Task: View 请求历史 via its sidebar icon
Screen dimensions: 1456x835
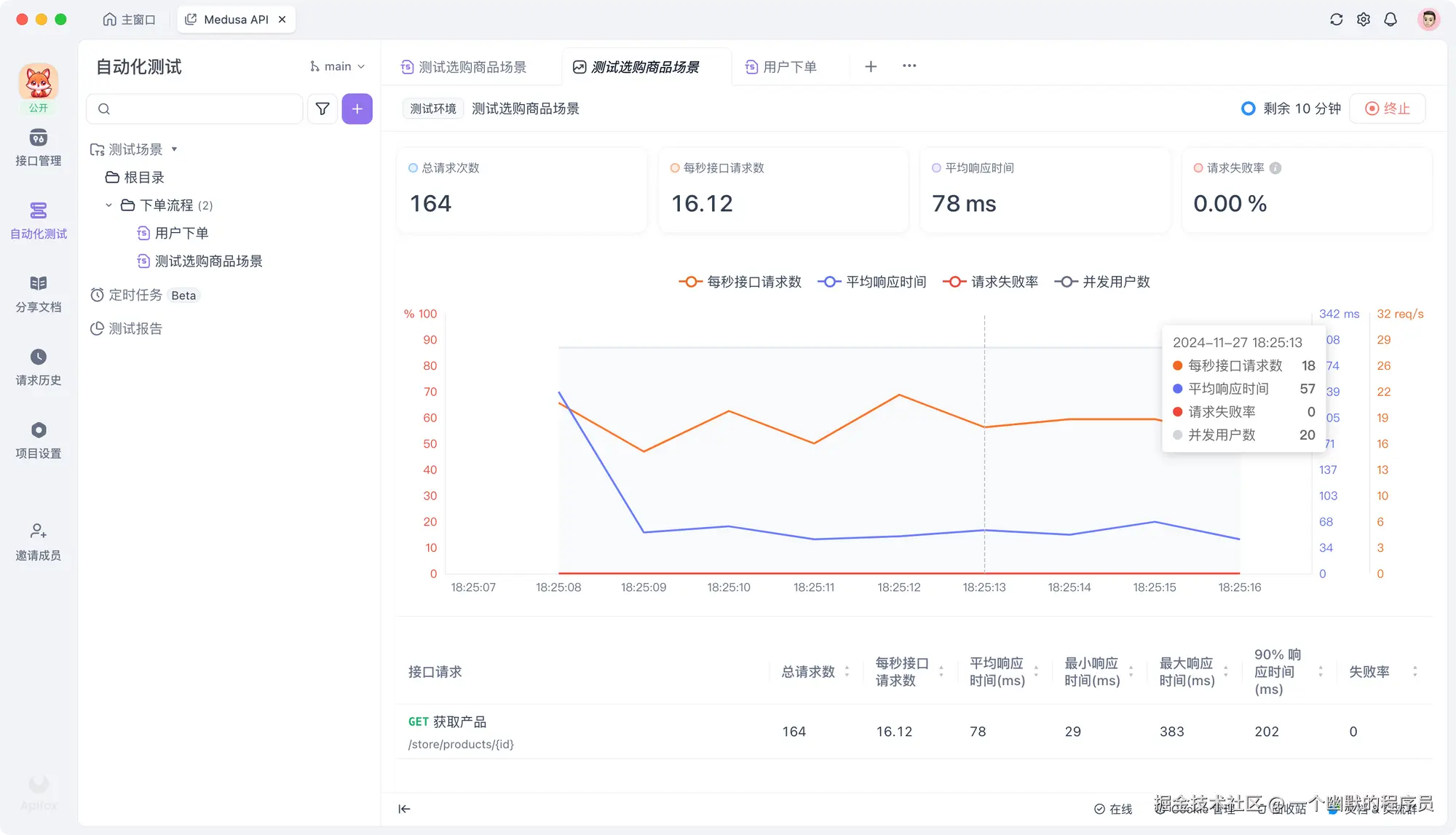Action: [39, 367]
